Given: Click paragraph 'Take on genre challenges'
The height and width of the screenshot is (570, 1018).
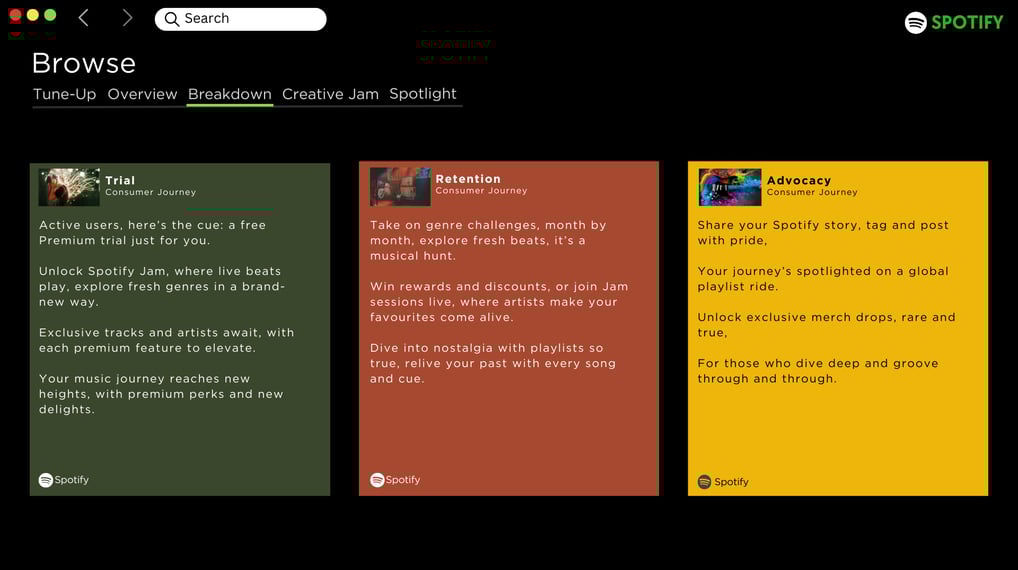Looking at the screenshot, I should (488, 240).
